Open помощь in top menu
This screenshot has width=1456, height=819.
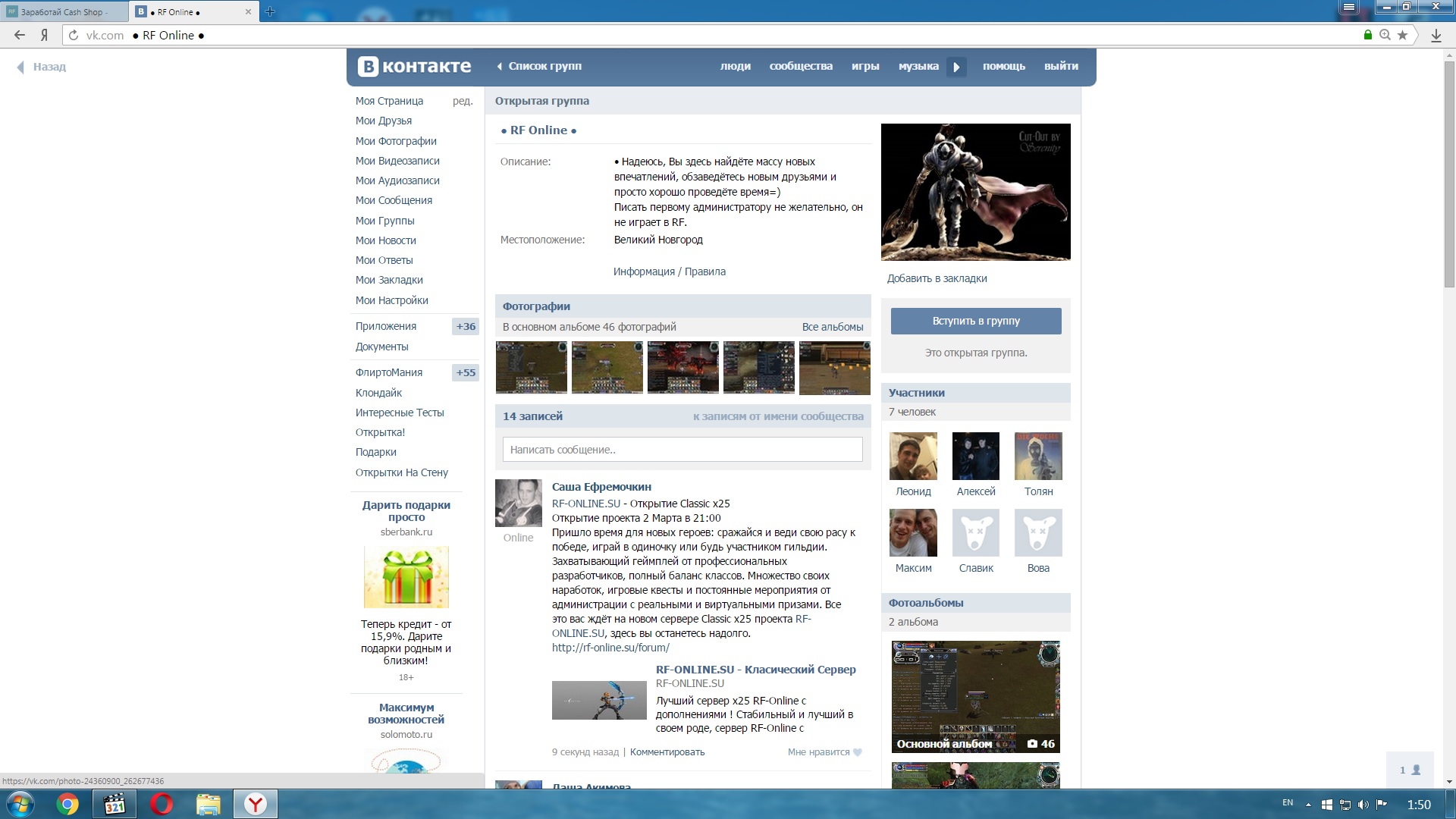coord(1004,66)
